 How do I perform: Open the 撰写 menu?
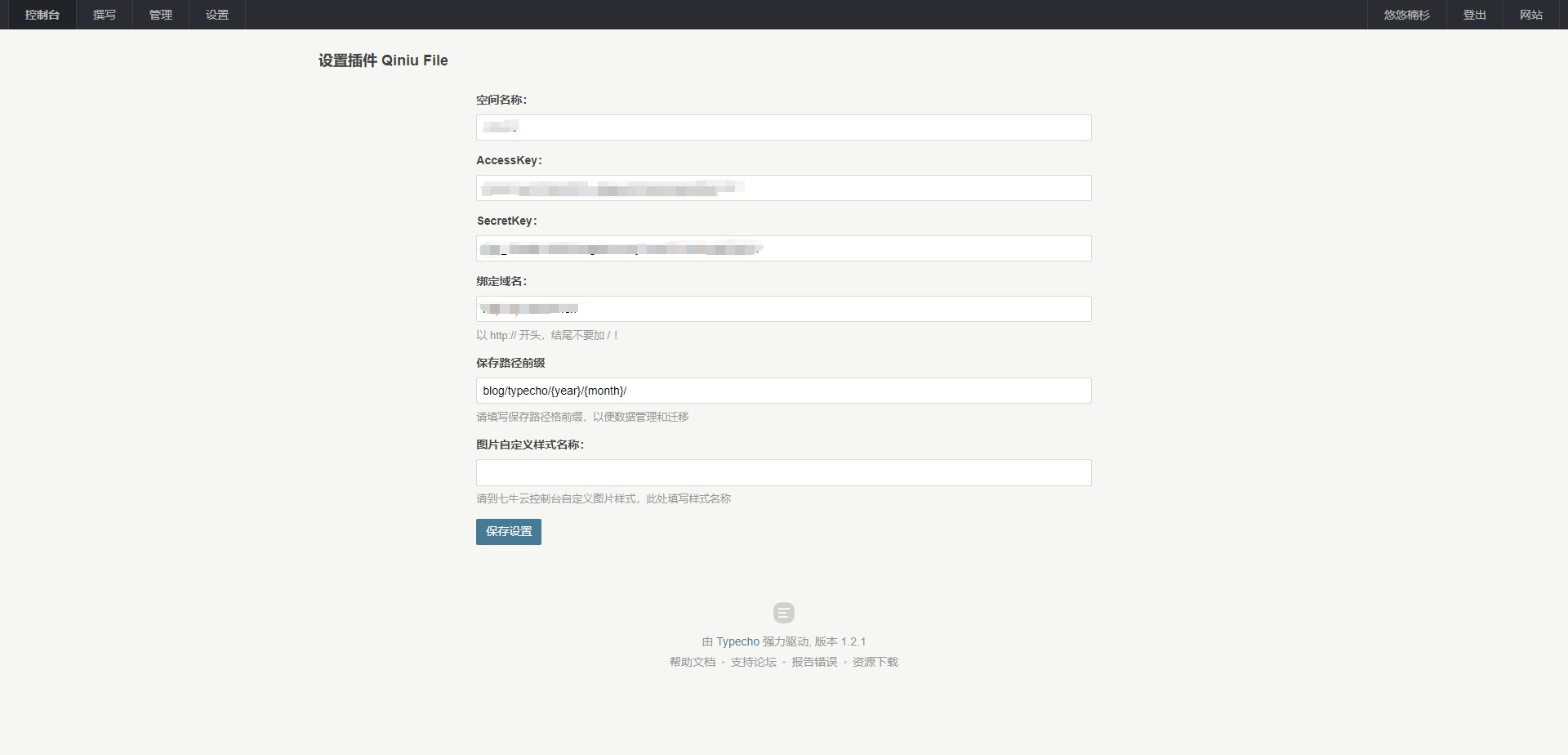pos(105,15)
